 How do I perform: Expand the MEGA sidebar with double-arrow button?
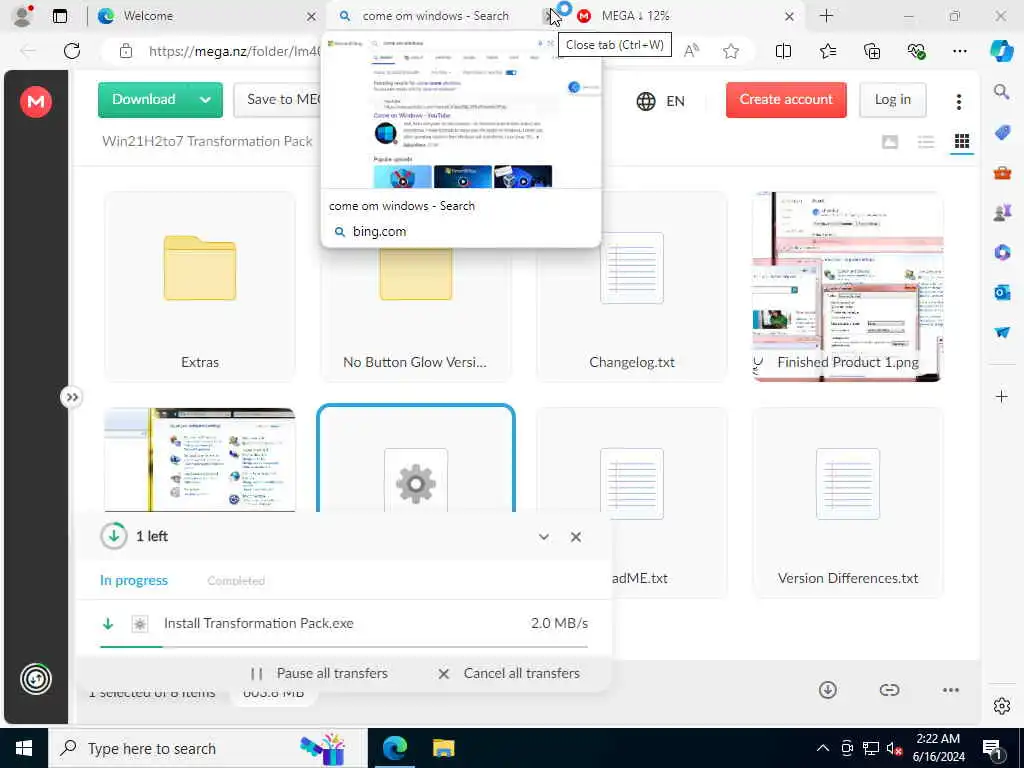click(x=72, y=397)
